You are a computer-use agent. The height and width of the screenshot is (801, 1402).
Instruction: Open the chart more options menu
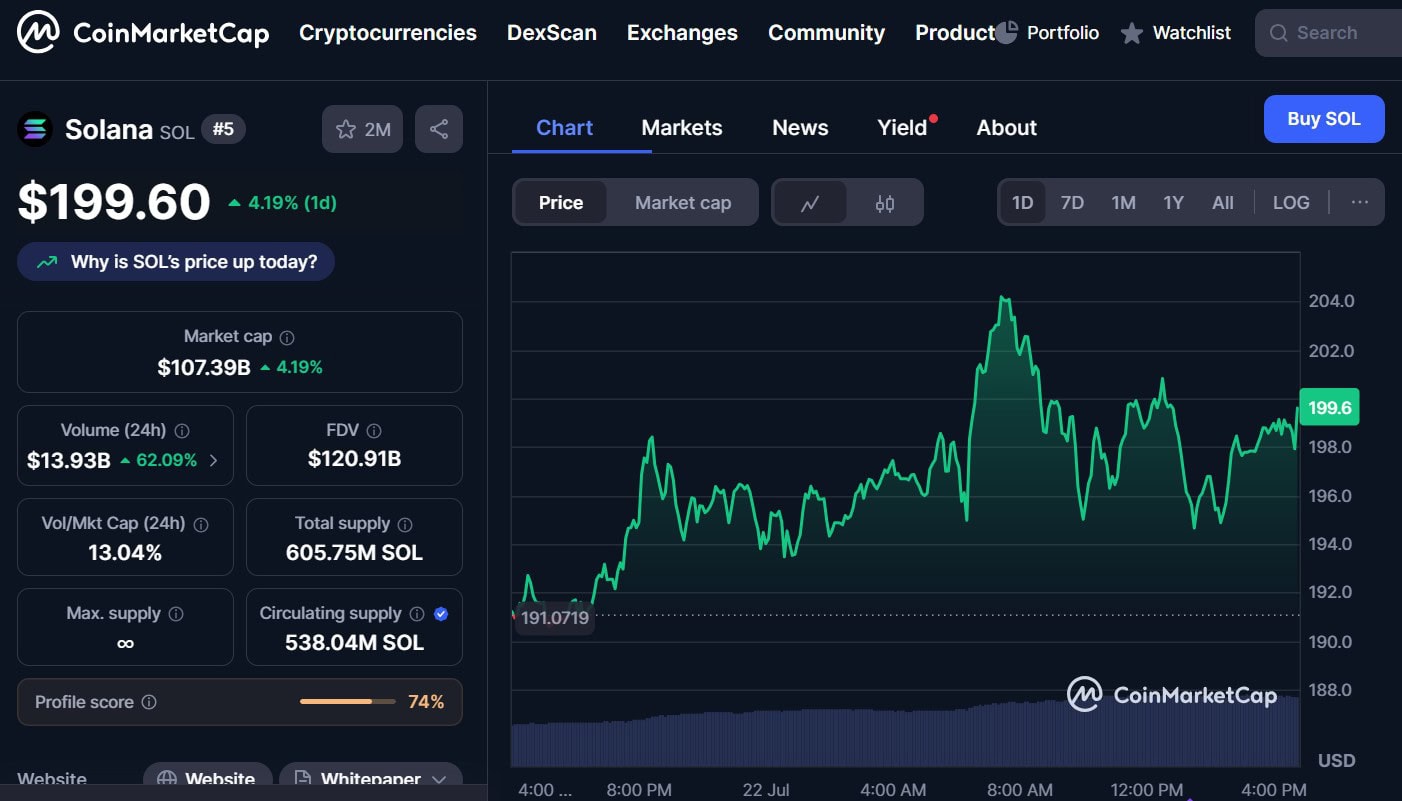[1359, 203]
